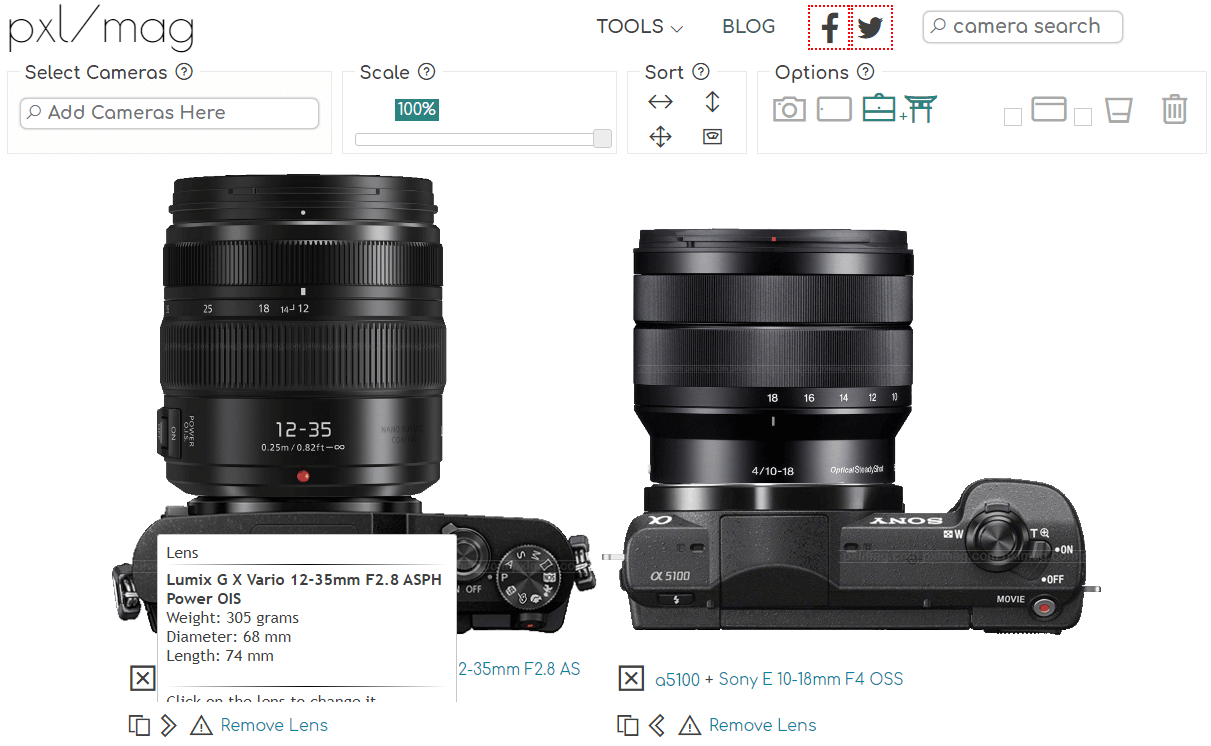This screenshot has width=1211, height=746.
Task: Click the trash can delete icon
Action: [x=1174, y=109]
